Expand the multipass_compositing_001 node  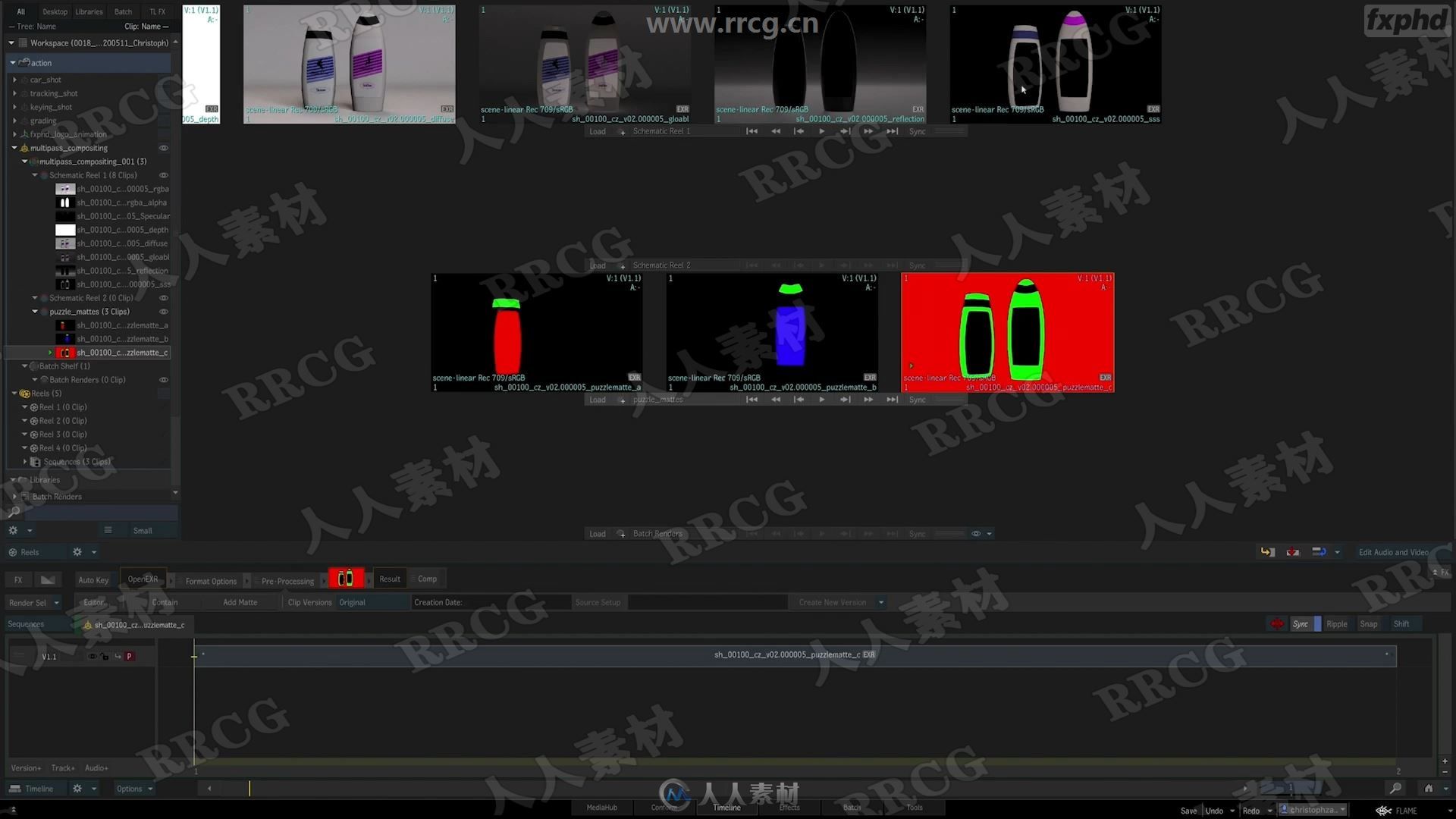click(24, 161)
